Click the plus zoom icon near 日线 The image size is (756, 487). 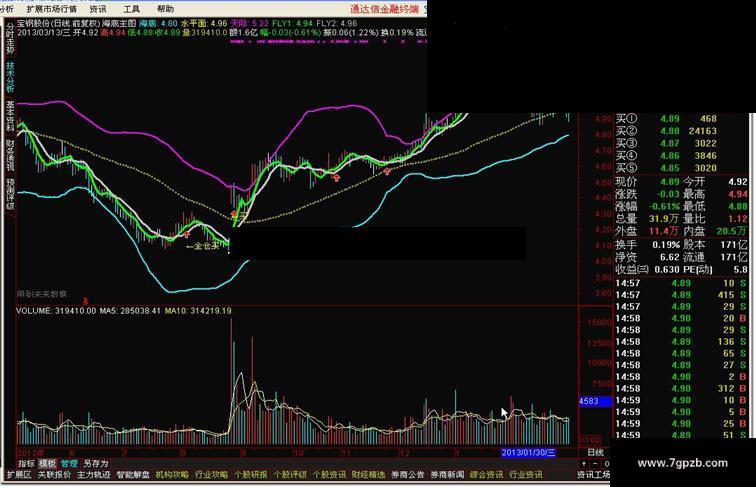[x=584, y=463]
